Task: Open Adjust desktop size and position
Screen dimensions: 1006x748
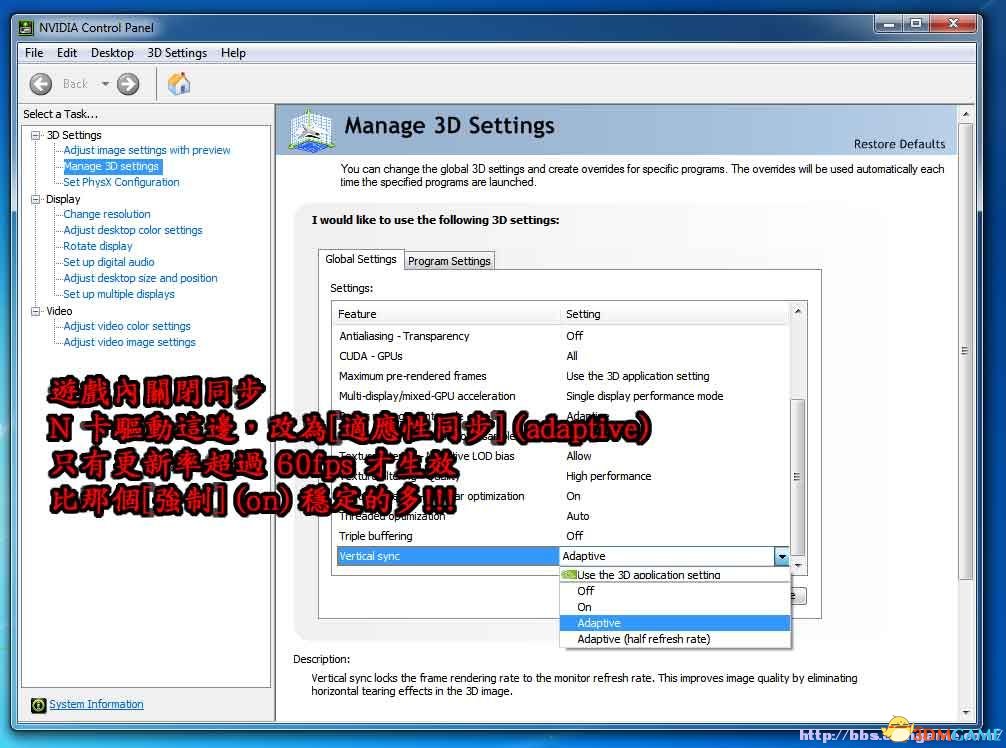Action: click(141, 278)
